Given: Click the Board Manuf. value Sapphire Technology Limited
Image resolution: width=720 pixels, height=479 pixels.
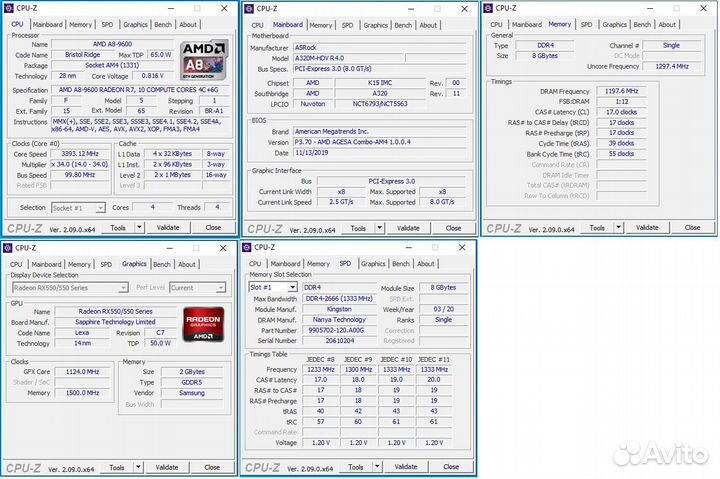Looking at the screenshot, I should 115,322.
